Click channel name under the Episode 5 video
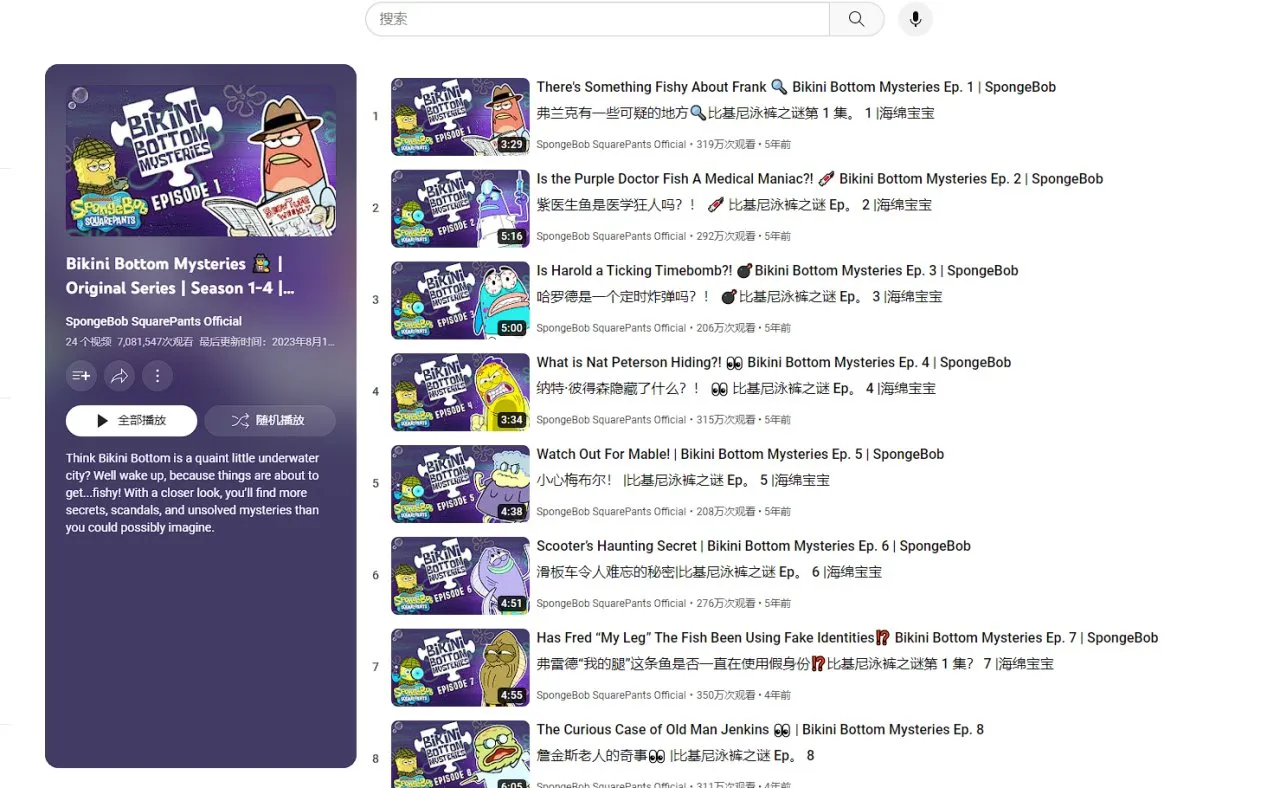The image size is (1280, 788). coord(611,512)
